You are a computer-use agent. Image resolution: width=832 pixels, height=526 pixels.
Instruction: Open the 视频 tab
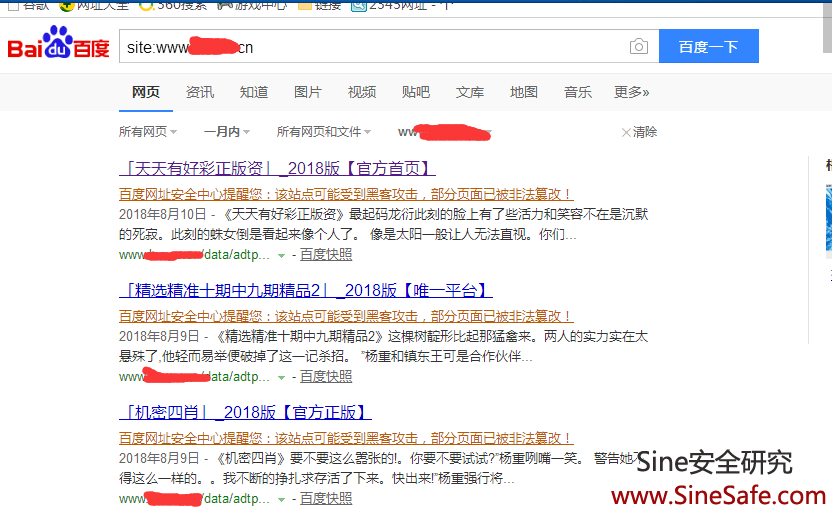(x=362, y=92)
